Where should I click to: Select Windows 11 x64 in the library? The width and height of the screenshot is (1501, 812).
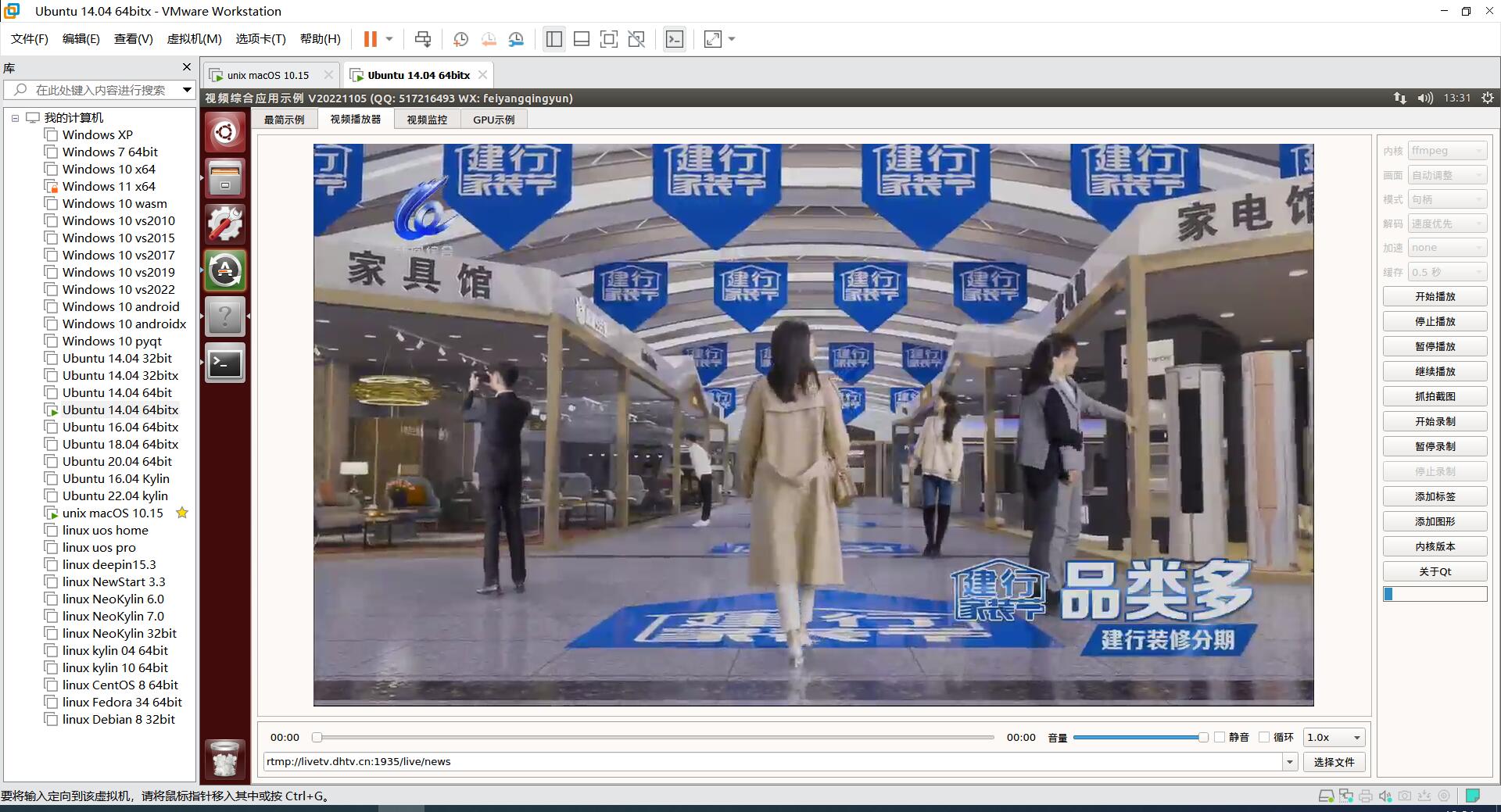click(x=109, y=187)
